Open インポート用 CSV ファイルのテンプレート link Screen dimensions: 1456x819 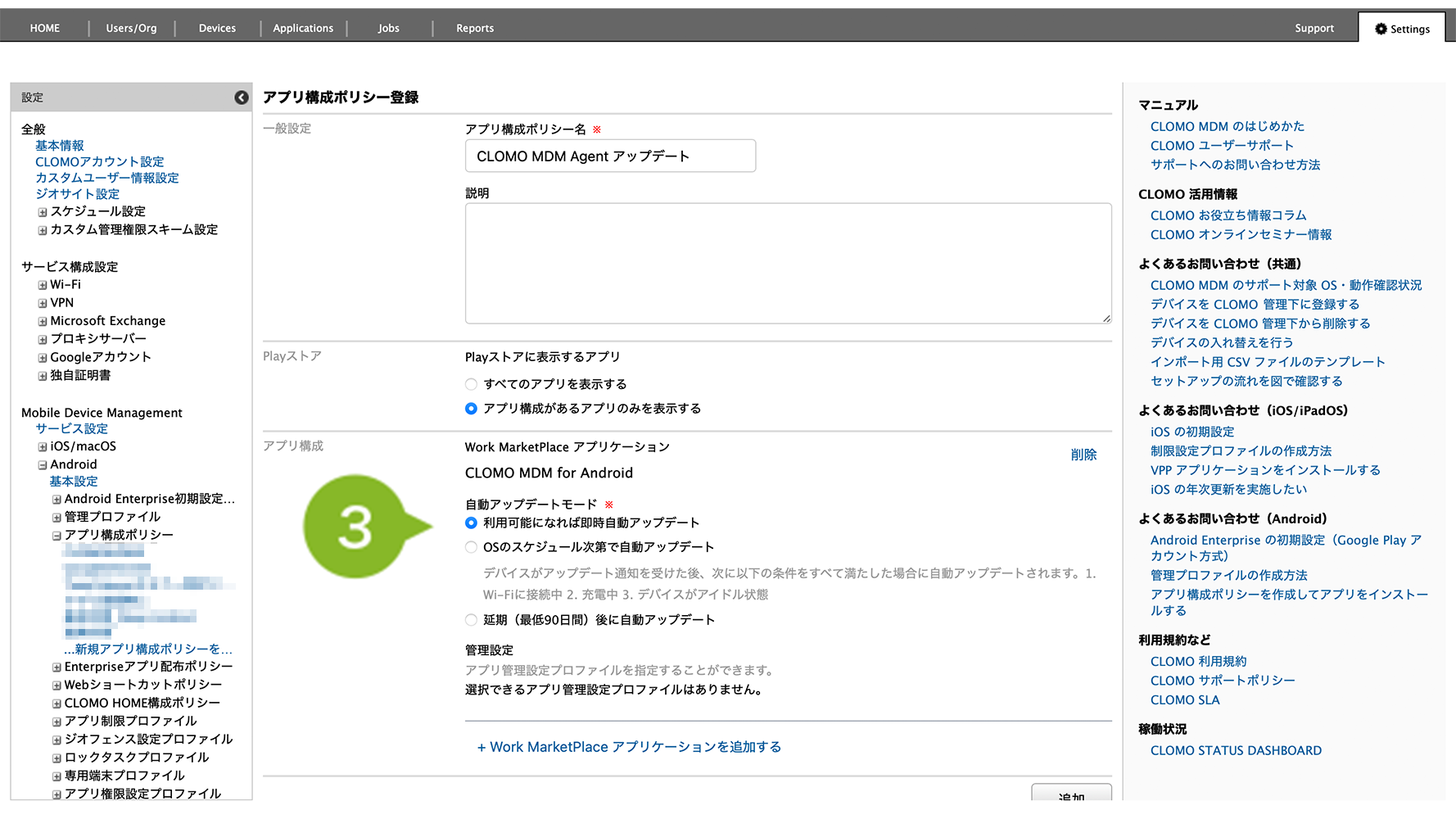pos(1268,362)
